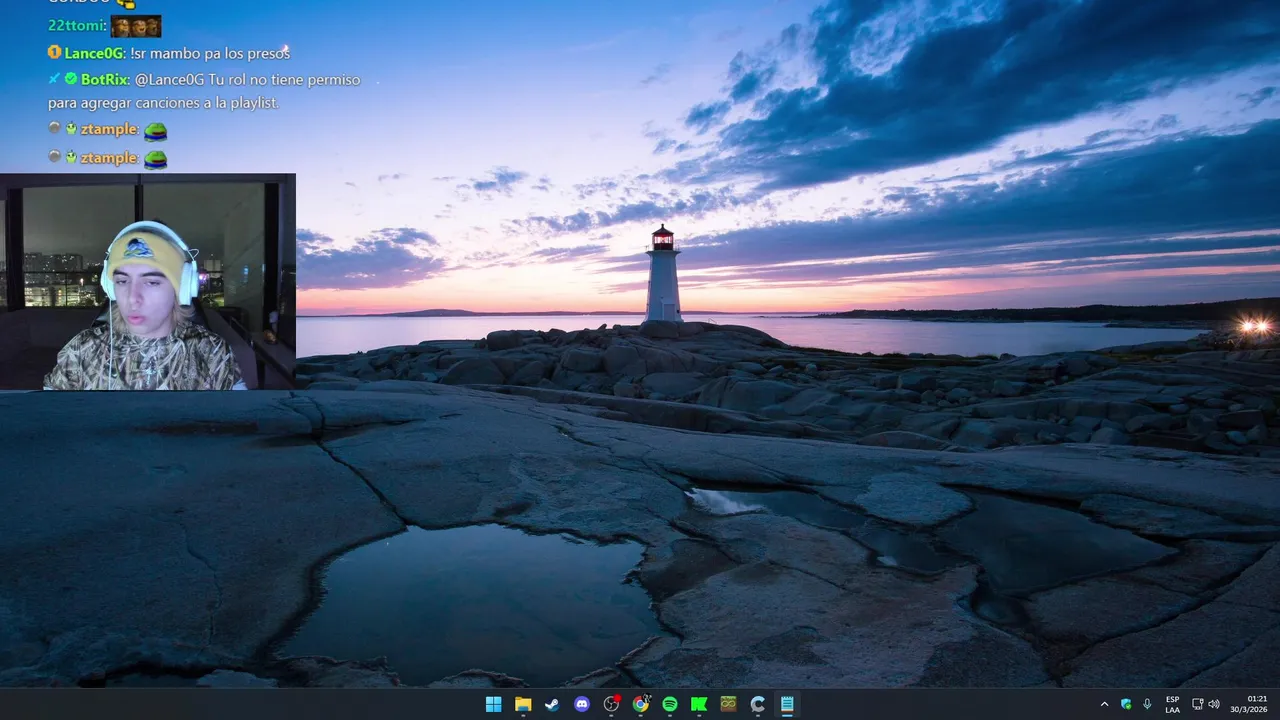Open the network tray icon
Image resolution: width=1280 pixels, height=720 pixels.
pos(1198,704)
